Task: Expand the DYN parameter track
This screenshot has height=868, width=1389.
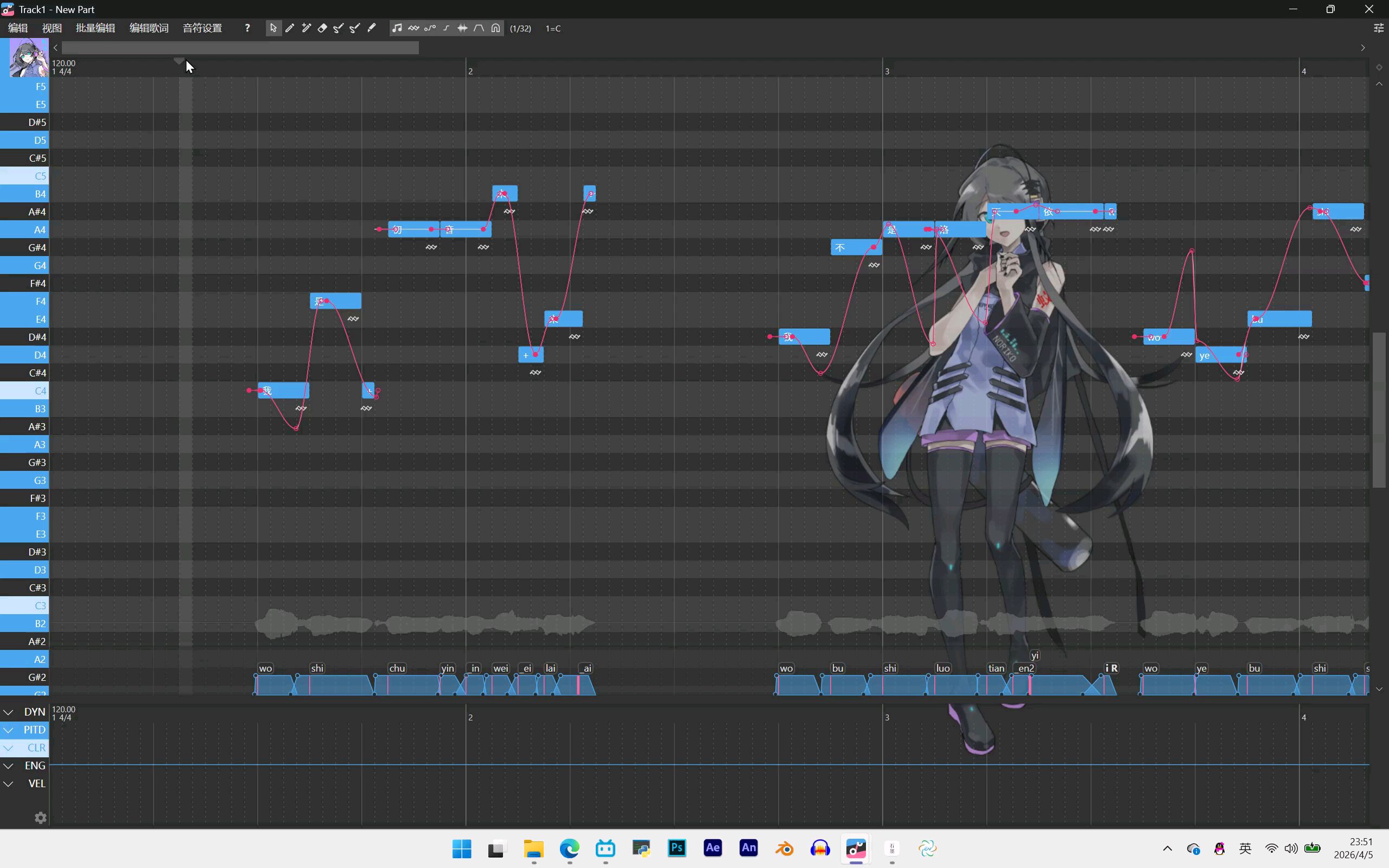Action: point(9,712)
